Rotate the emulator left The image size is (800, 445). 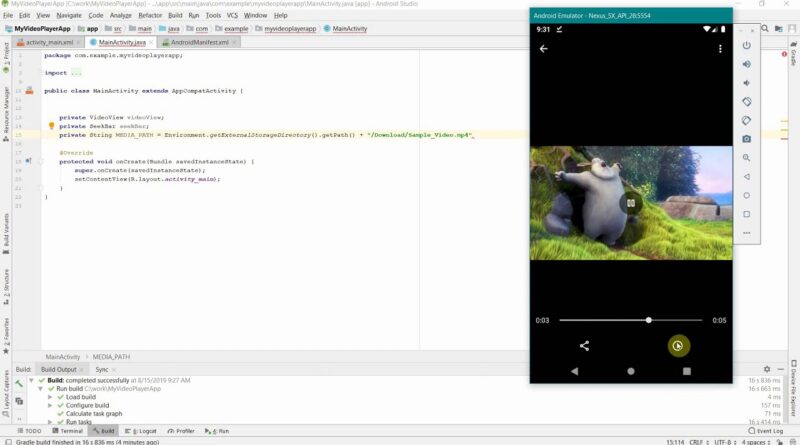click(746, 102)
